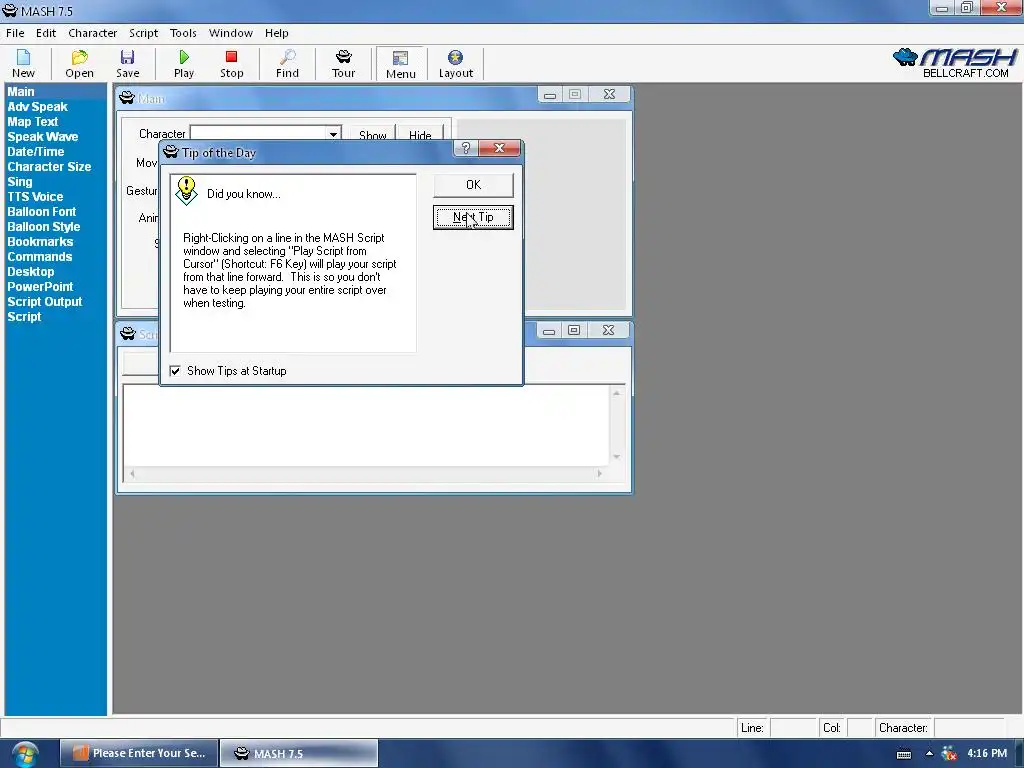Select Main in the sidebar

coord(21,92)
